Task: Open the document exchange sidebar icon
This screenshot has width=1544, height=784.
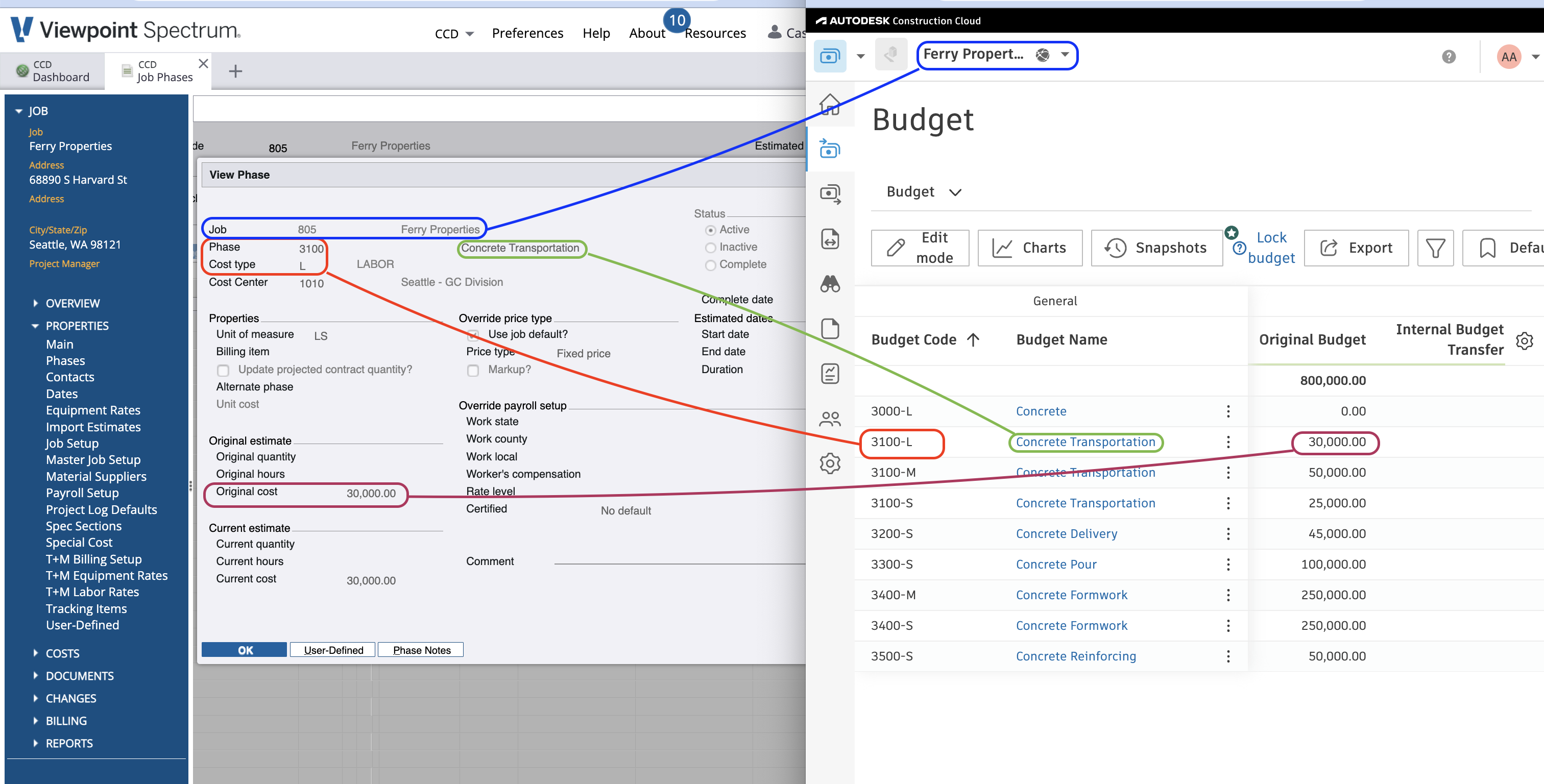Action: coord(830,238)
